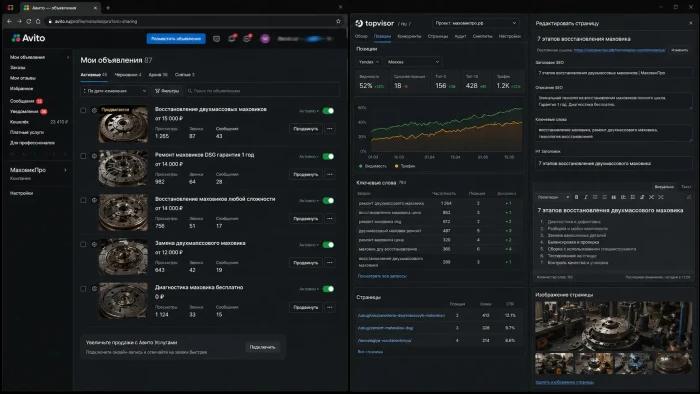Viewport: 700px width, 394px height.
Task: Disable the 'от 12 000 ₽' listing toggle
Action: tap(328, 245)
